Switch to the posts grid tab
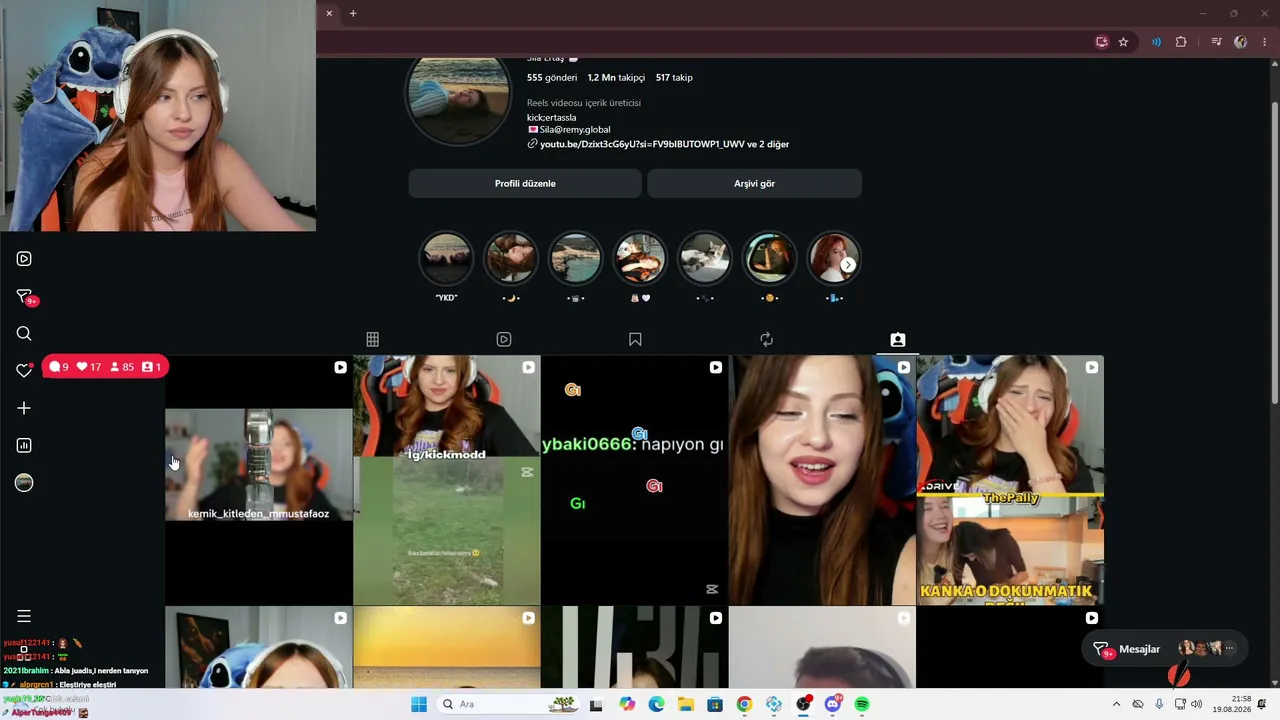Screen dimensions: 1280x720 [x=372, y=340]
